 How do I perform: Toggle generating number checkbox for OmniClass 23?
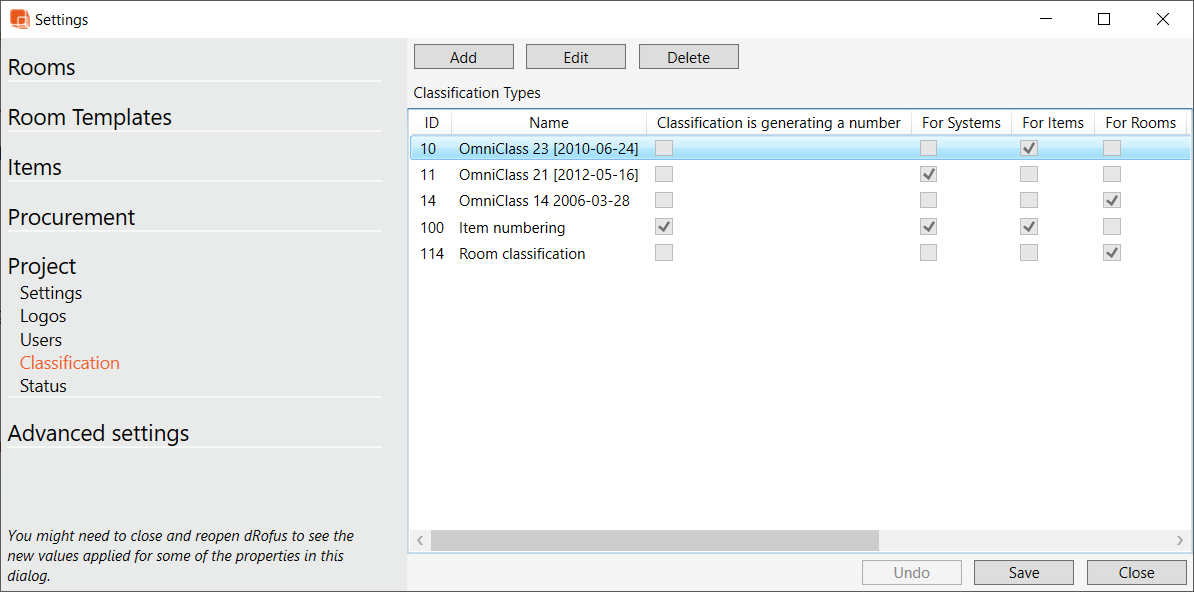(x=664, y=148)
